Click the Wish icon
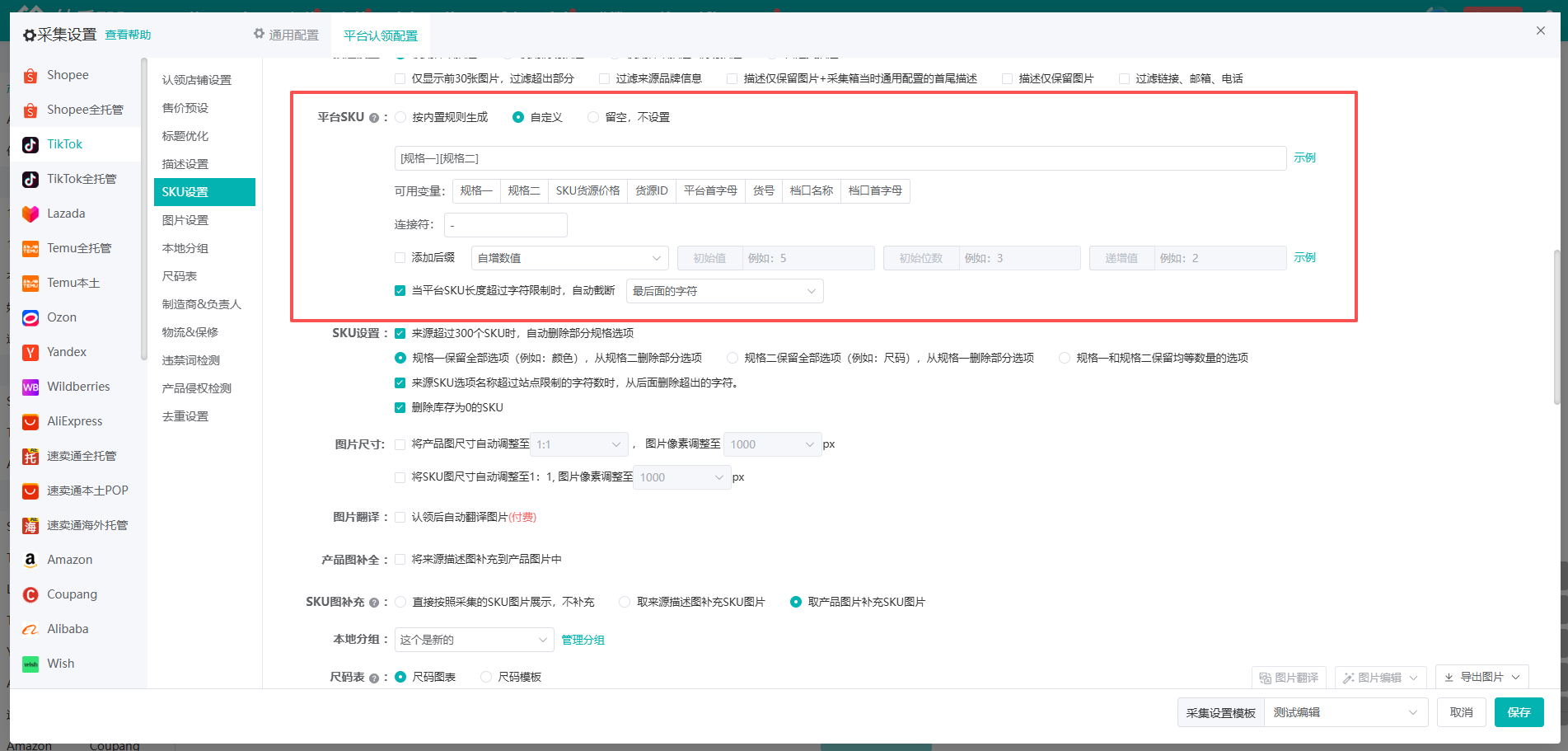 click(30, 664)
